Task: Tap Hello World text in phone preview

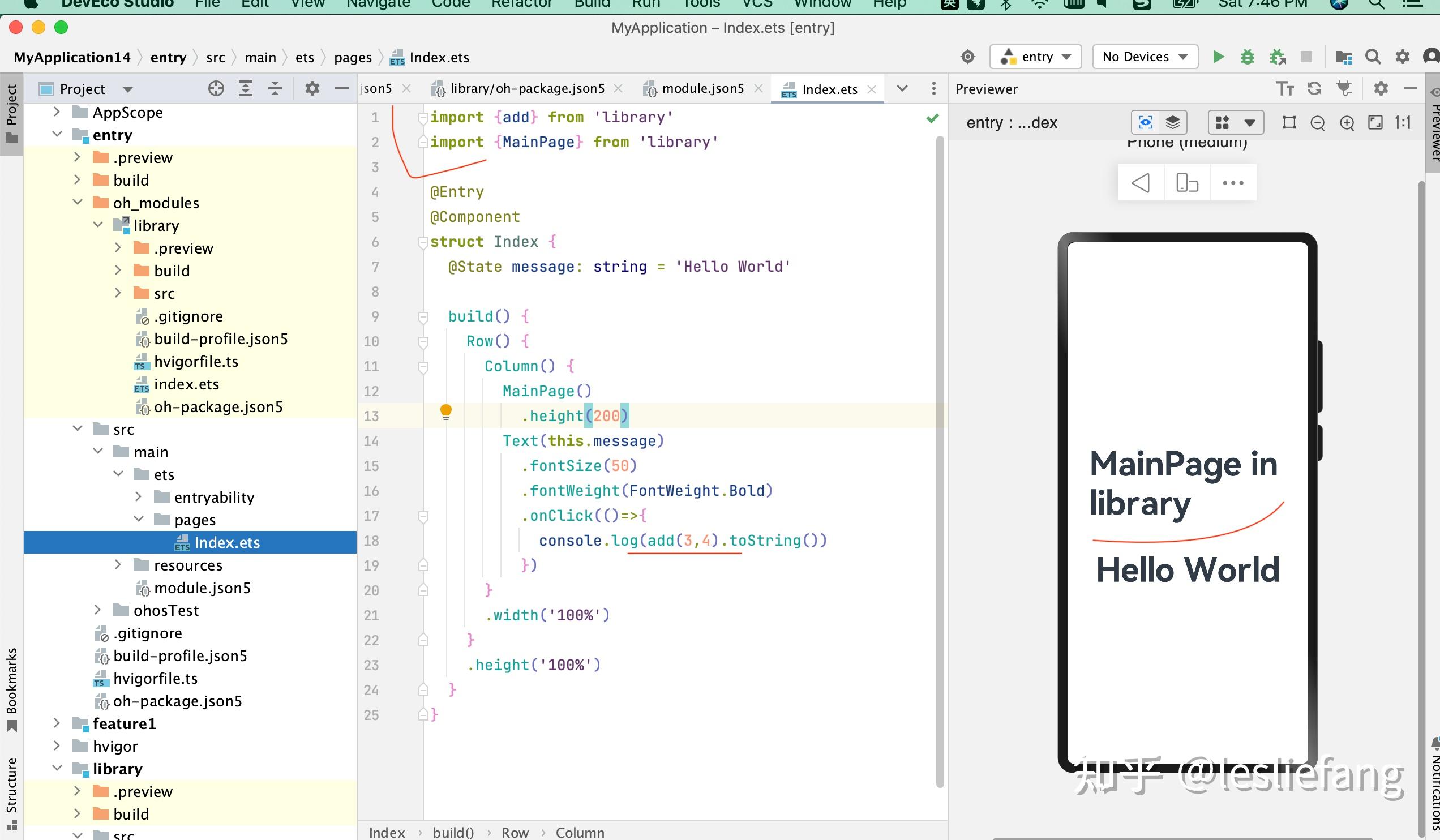Action: pos(1188,569)
